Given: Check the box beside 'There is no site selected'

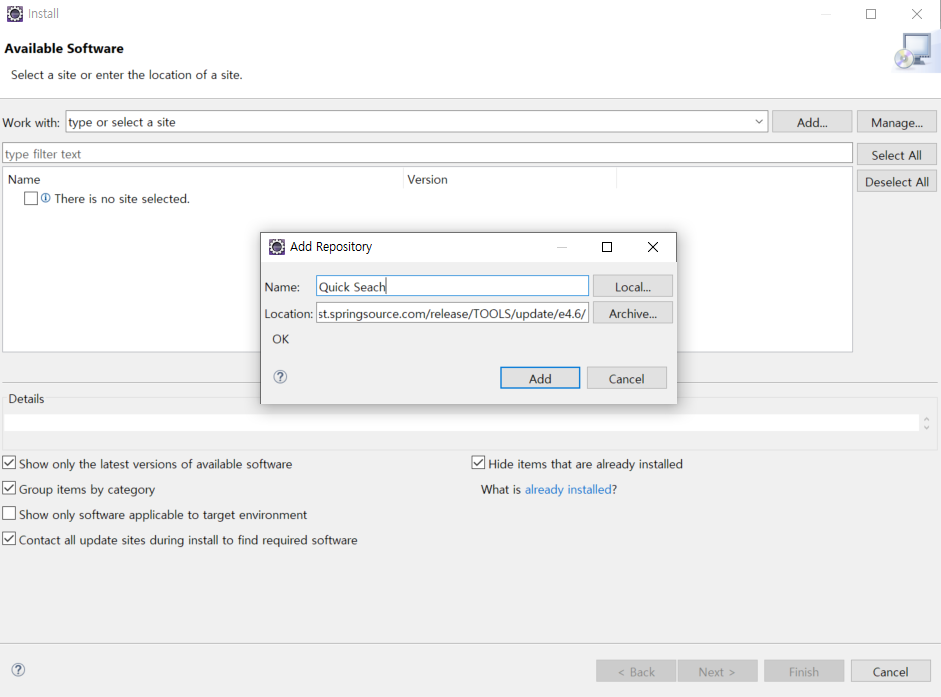Looking at the screenshot, I should pos(31,198).
